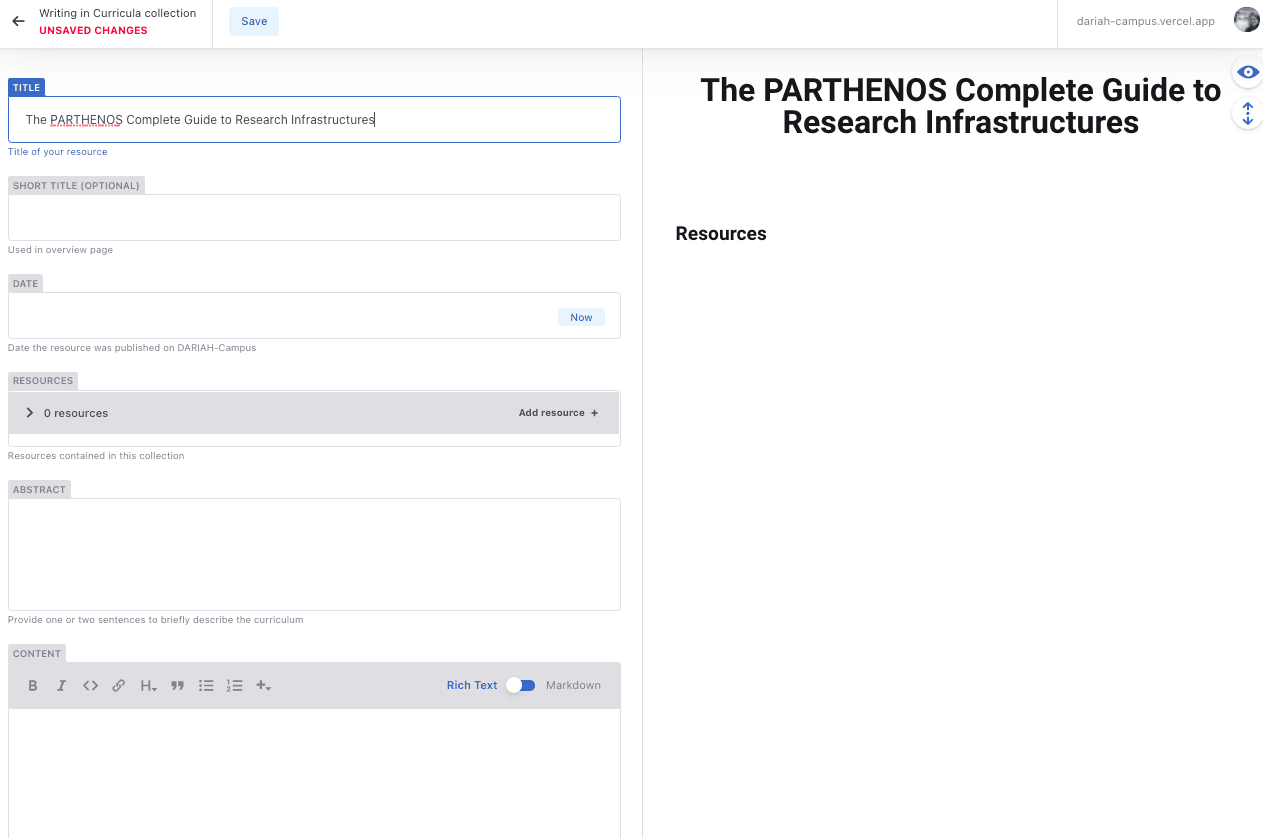Open the headings dropdown

(148, 686)
